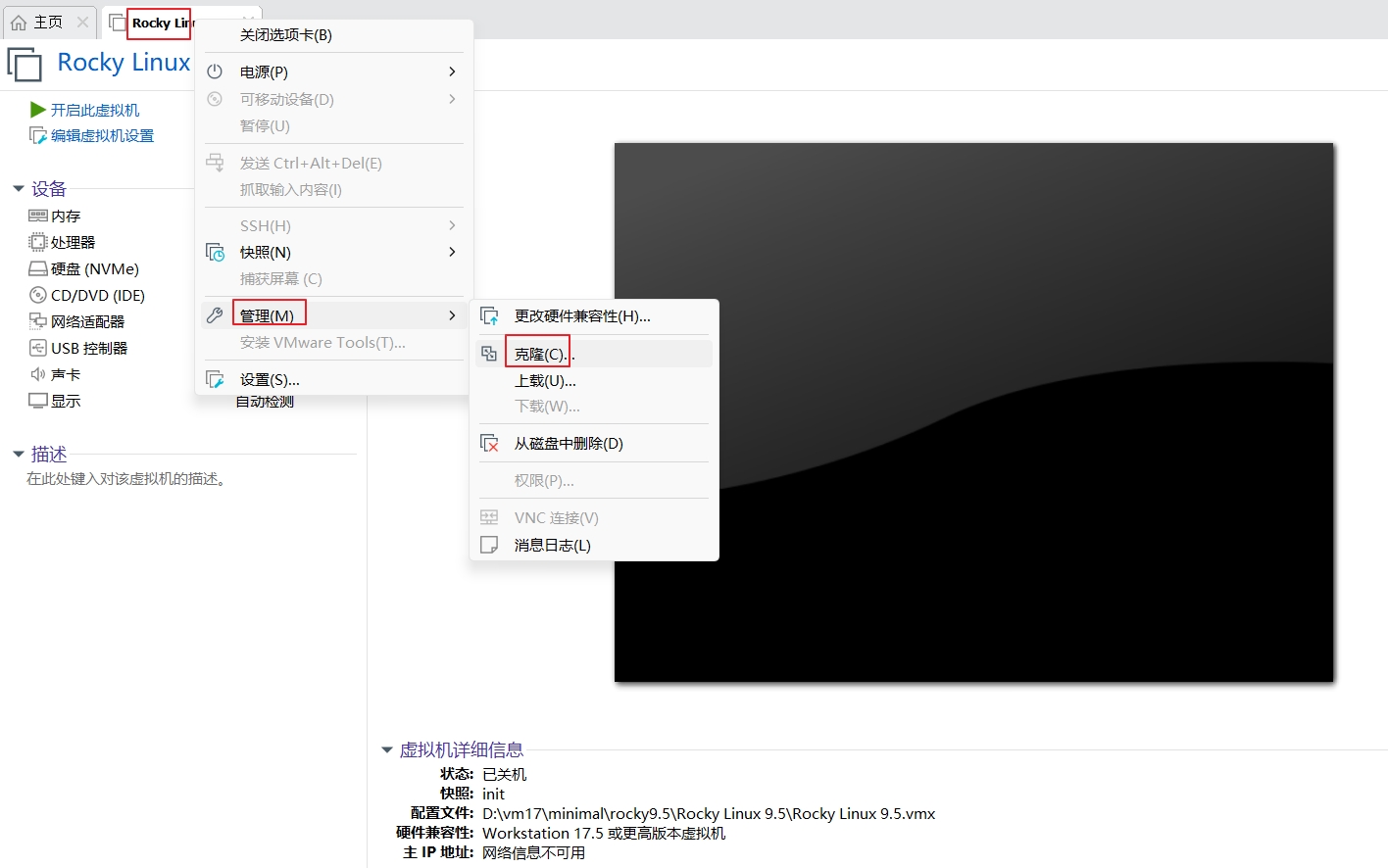Close the 主页 tab
Screen dimensions: 1388x868
click(x=82, y=23)
